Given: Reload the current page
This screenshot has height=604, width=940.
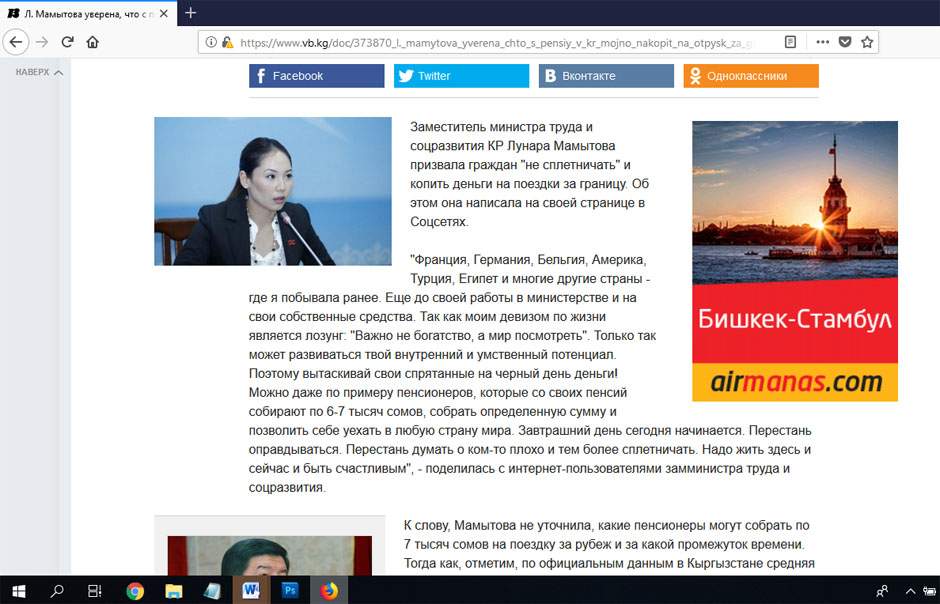Looking at the screenshot, I should point(67,42).
